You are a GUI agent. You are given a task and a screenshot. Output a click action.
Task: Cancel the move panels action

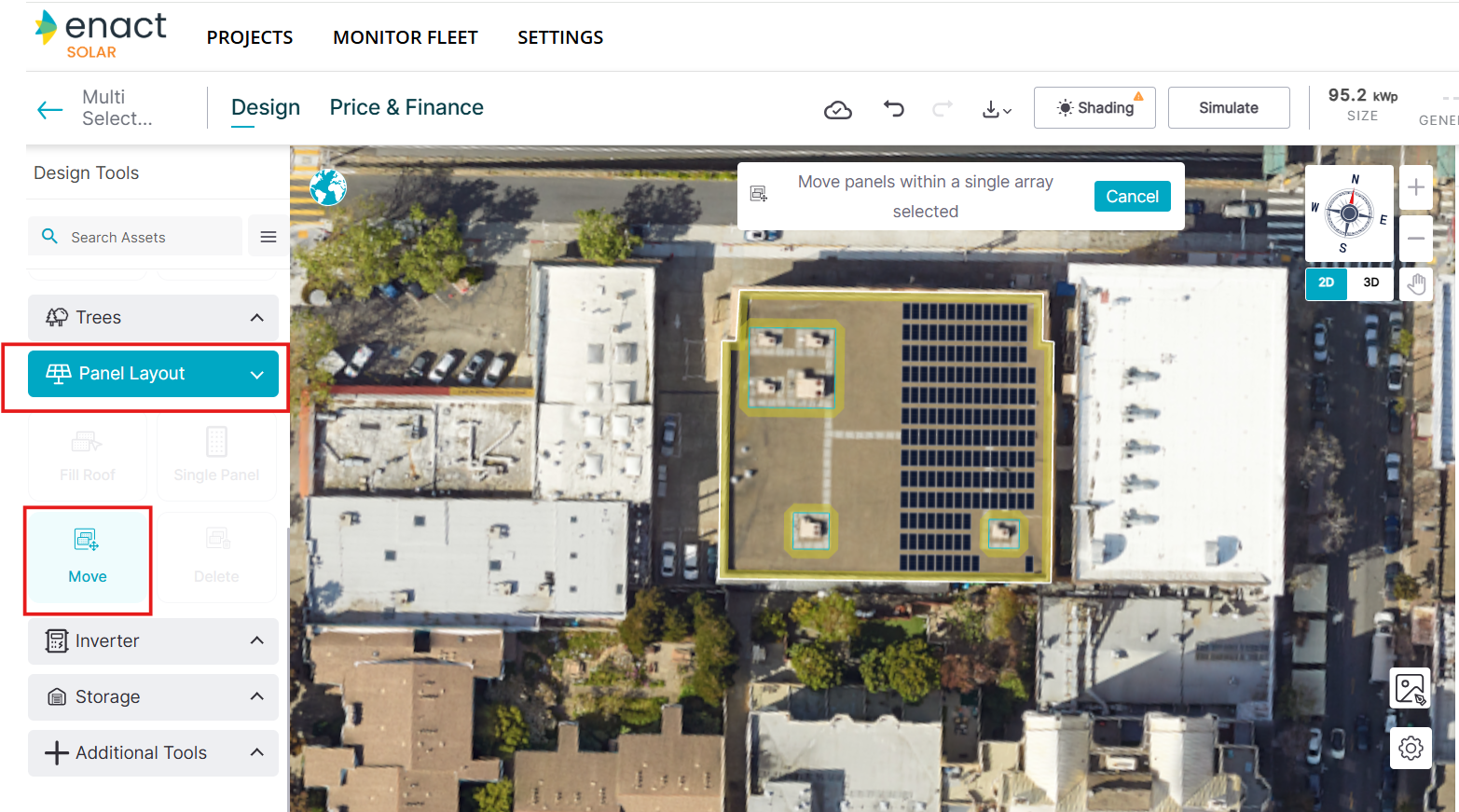point(1132,197)
